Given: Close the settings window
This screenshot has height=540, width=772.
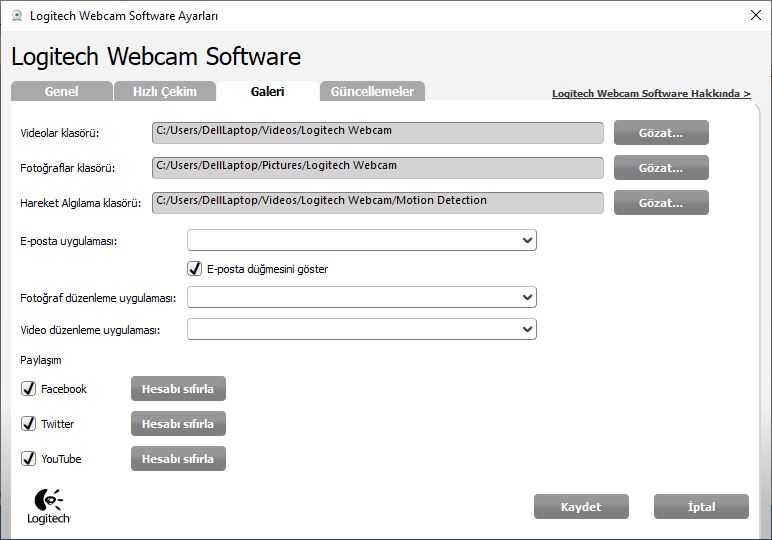Looking at the screenshot, I should (x=756, y=15).
